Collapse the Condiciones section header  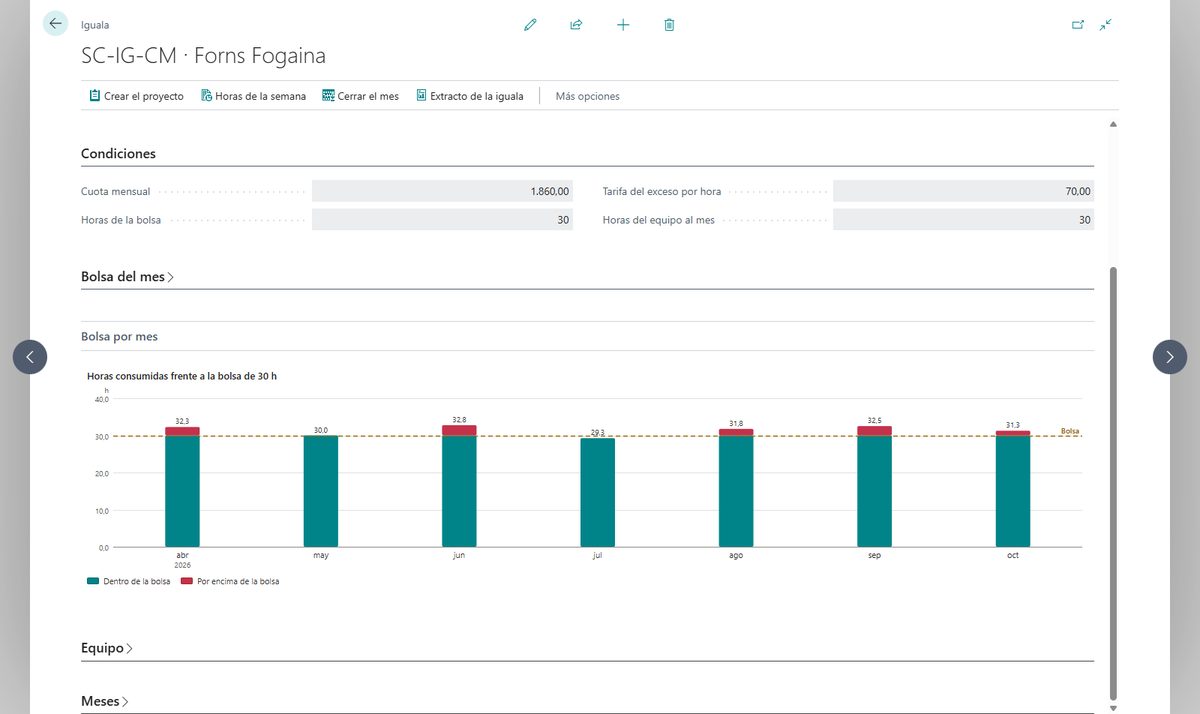[x=118, y=154]
